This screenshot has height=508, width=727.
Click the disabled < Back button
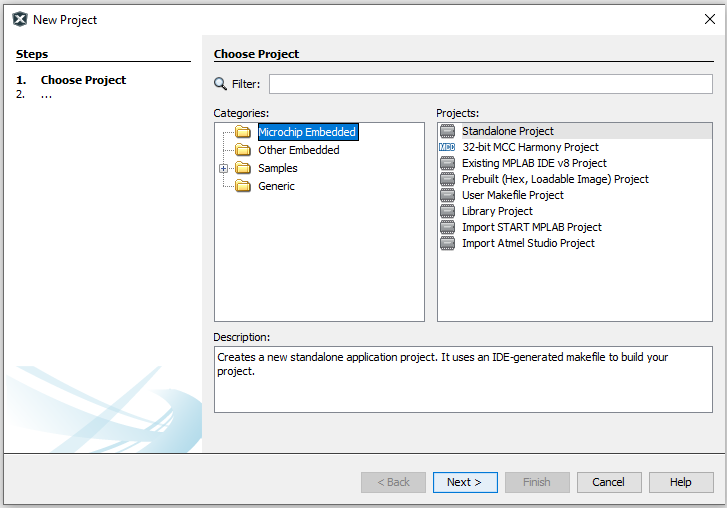(393, 483)
